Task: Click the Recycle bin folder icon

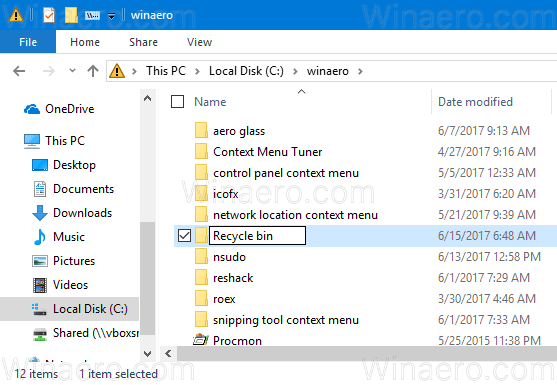Action: click(201, 235)
